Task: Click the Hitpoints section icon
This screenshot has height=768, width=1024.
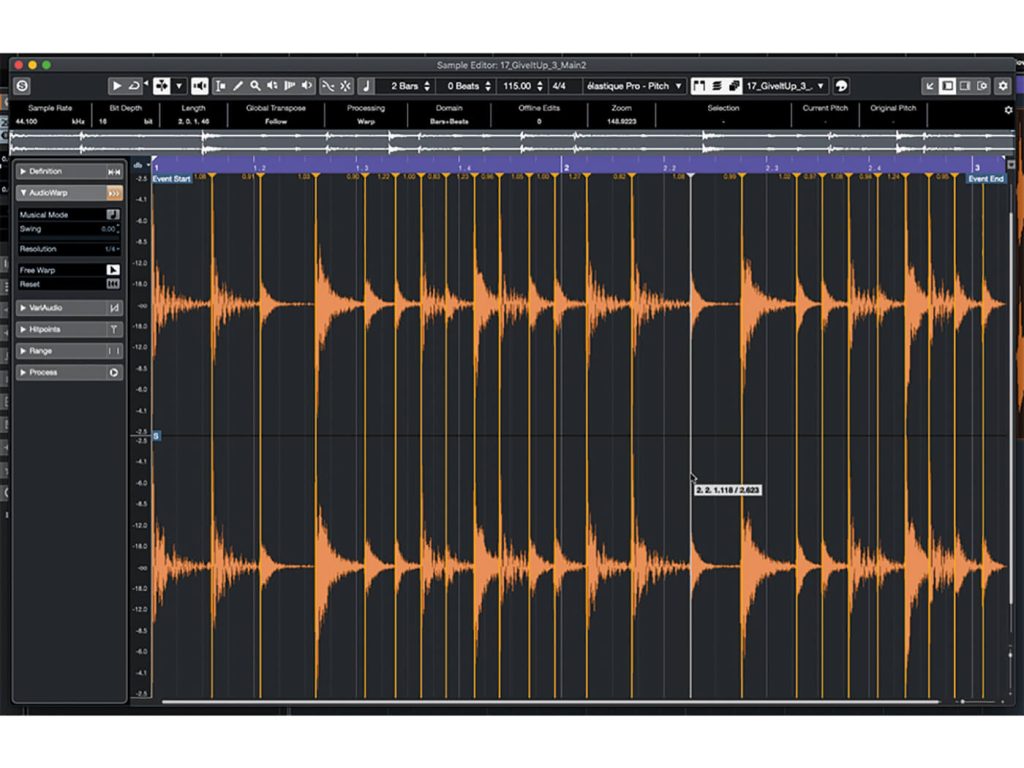Action: point(114,329)
